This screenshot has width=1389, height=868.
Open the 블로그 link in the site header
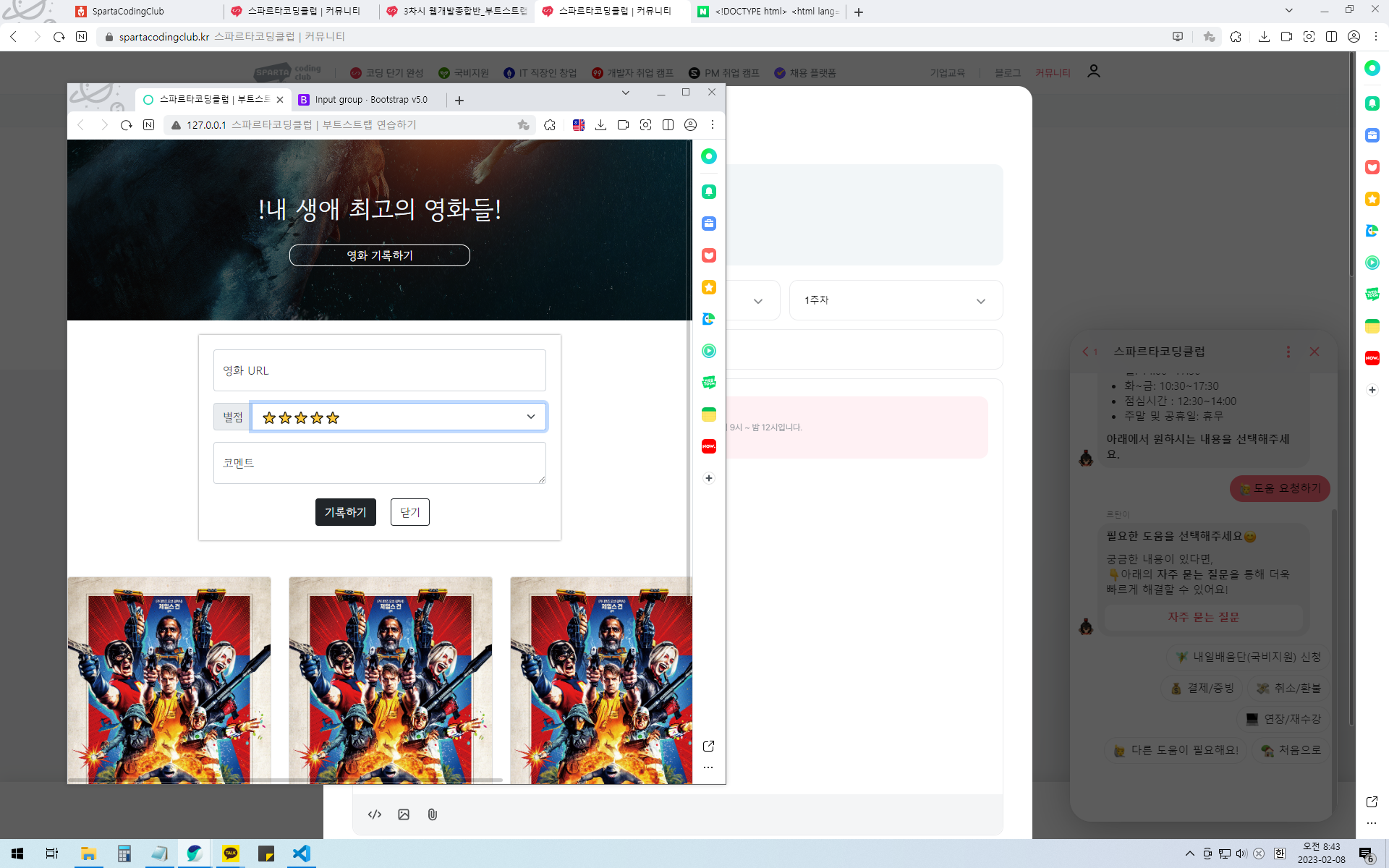click(x=1008, y=73)
